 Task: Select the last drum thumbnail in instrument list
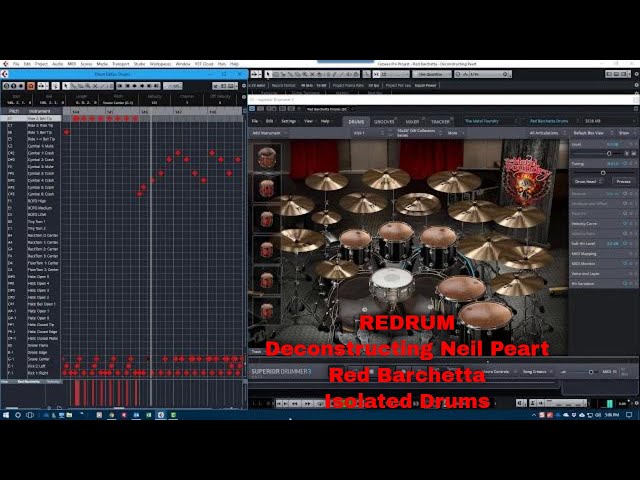(x=267, y=311)
